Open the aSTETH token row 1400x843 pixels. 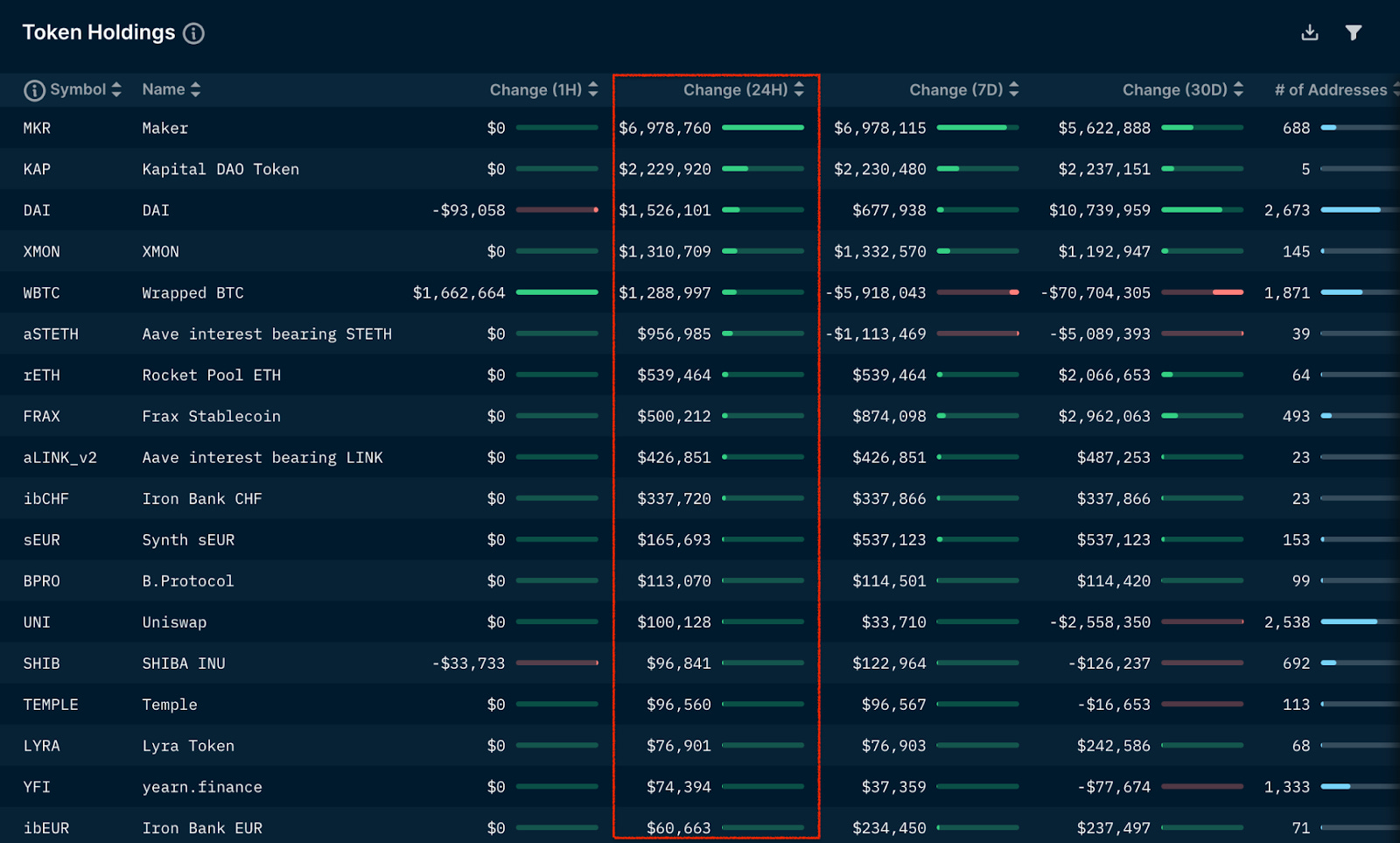pos(700,334)
